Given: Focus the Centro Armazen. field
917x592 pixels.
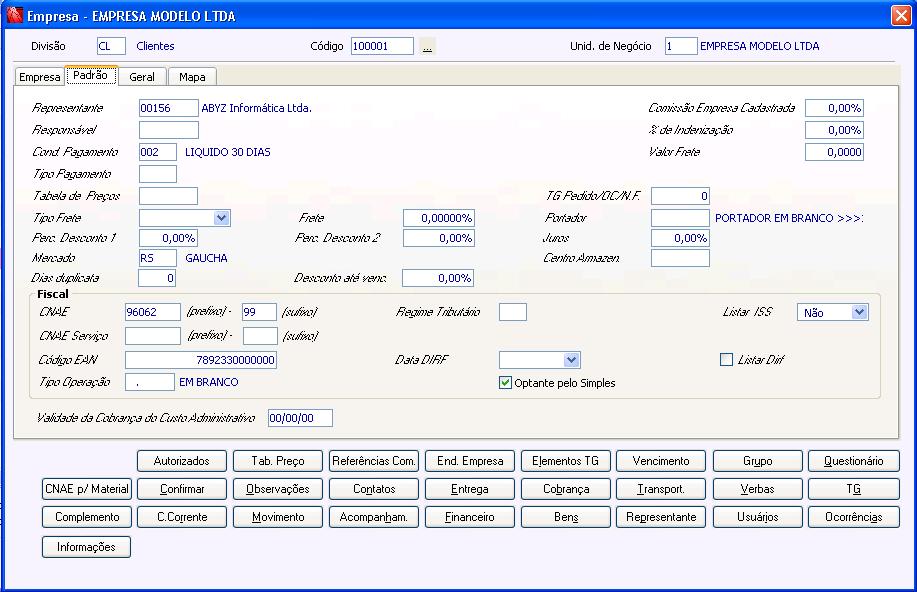Looking at the screenshot, I should click(x=680, y=258).
